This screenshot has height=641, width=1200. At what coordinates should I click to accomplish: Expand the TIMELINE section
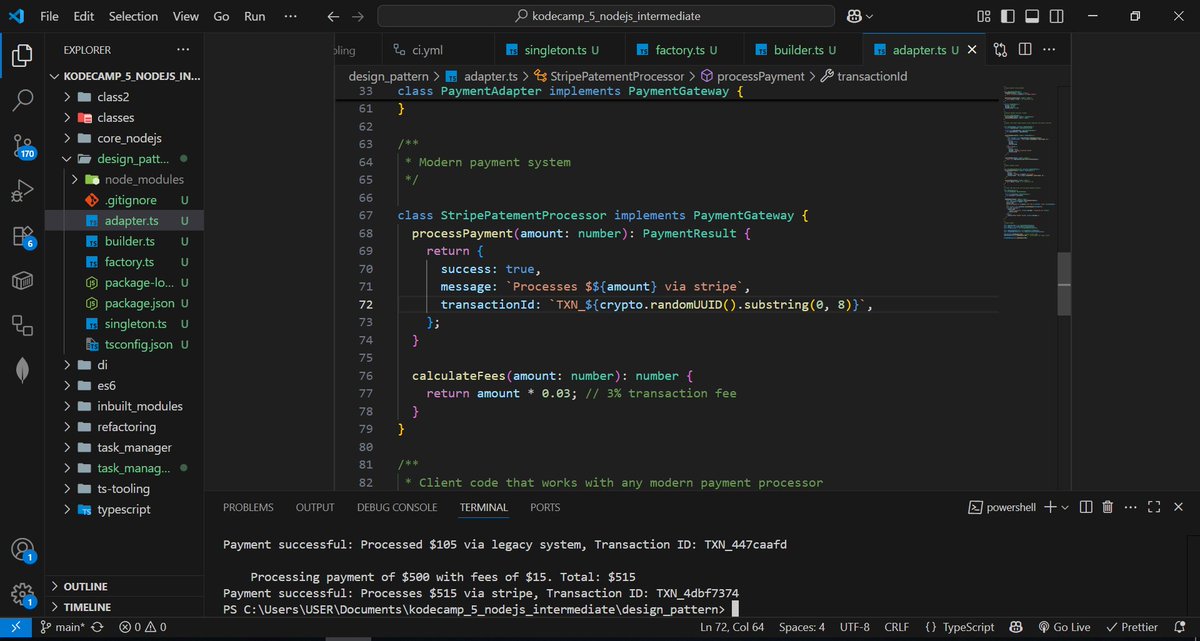[x=124, y=607]
